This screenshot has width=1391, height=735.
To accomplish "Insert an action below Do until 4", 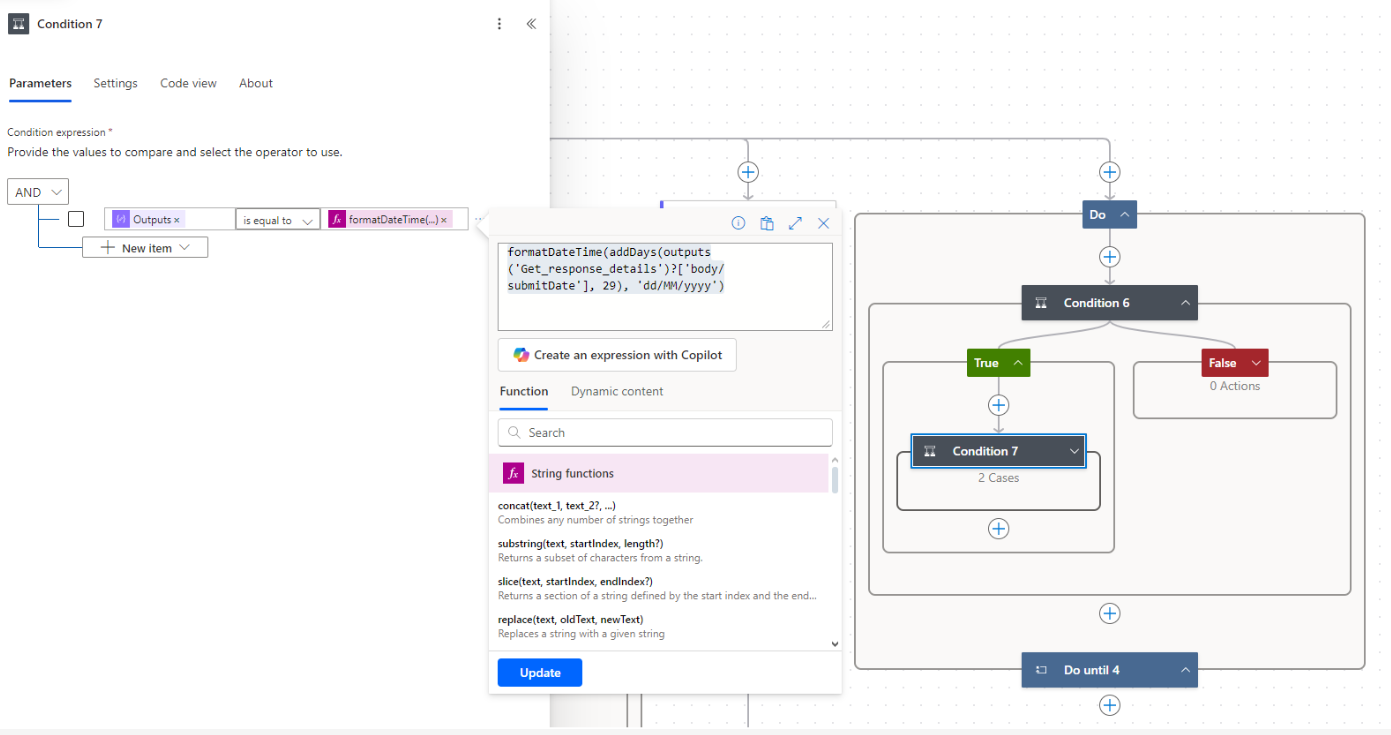I will point(1109,705).
